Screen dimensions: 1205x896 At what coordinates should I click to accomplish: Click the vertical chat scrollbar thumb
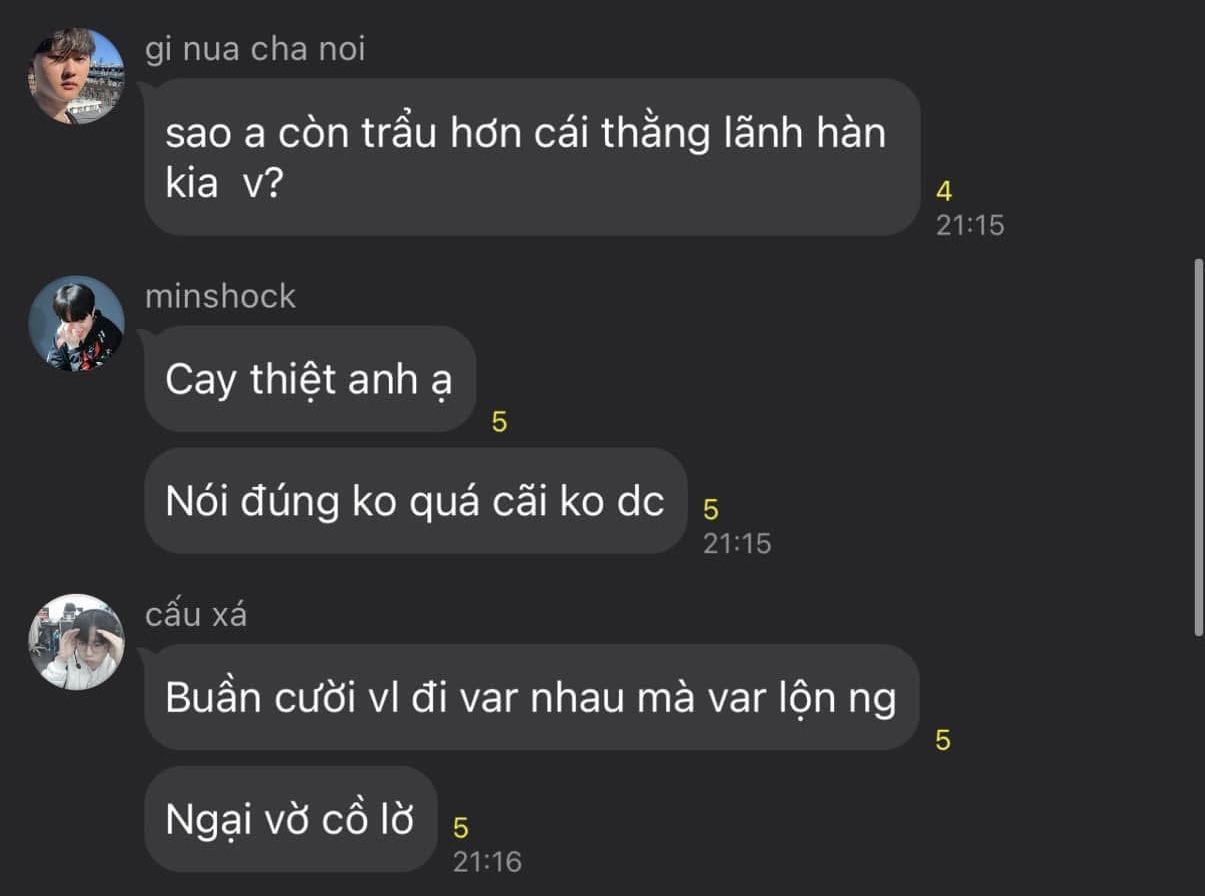pos(1199,448)
